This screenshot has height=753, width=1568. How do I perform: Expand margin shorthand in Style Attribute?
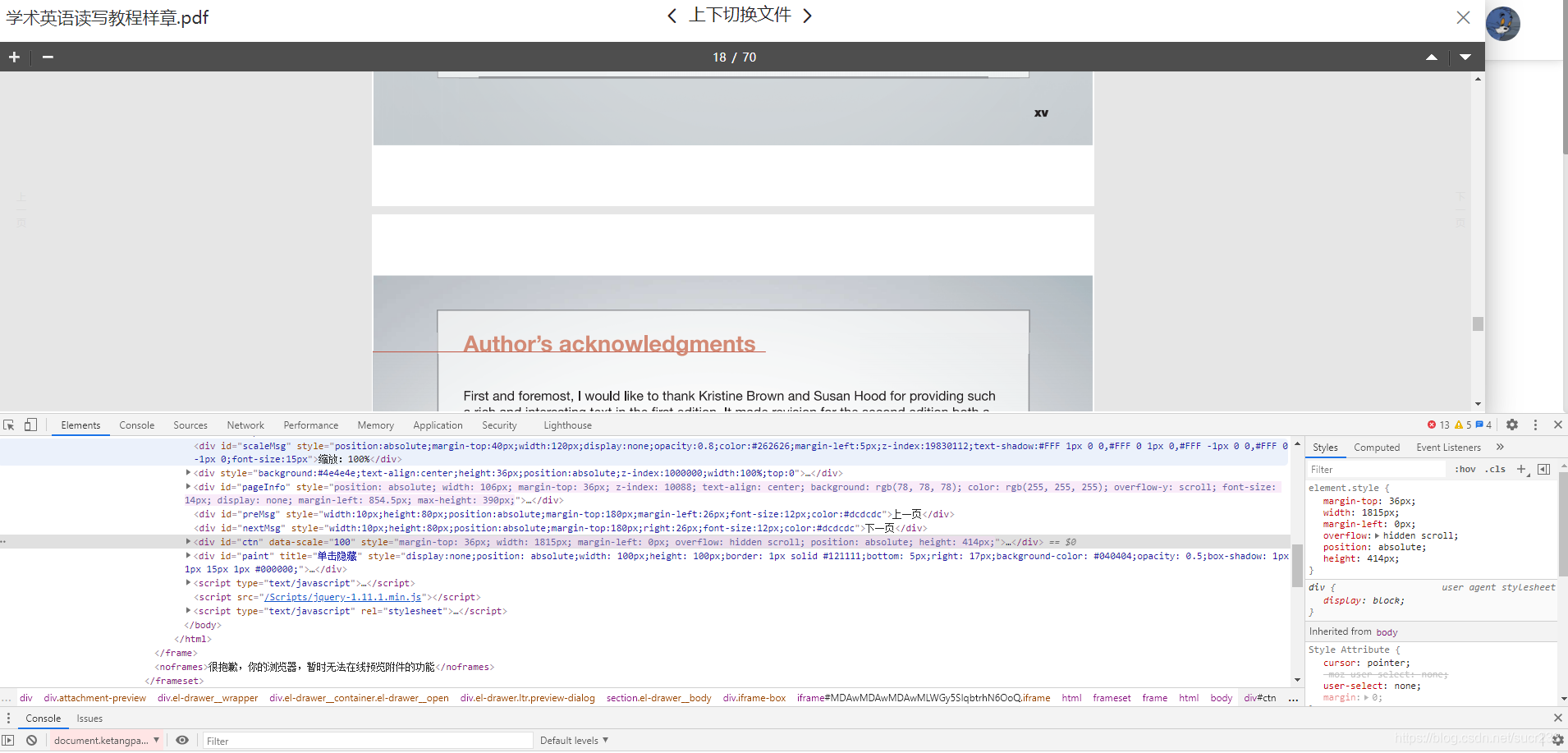click(1366, 697)
